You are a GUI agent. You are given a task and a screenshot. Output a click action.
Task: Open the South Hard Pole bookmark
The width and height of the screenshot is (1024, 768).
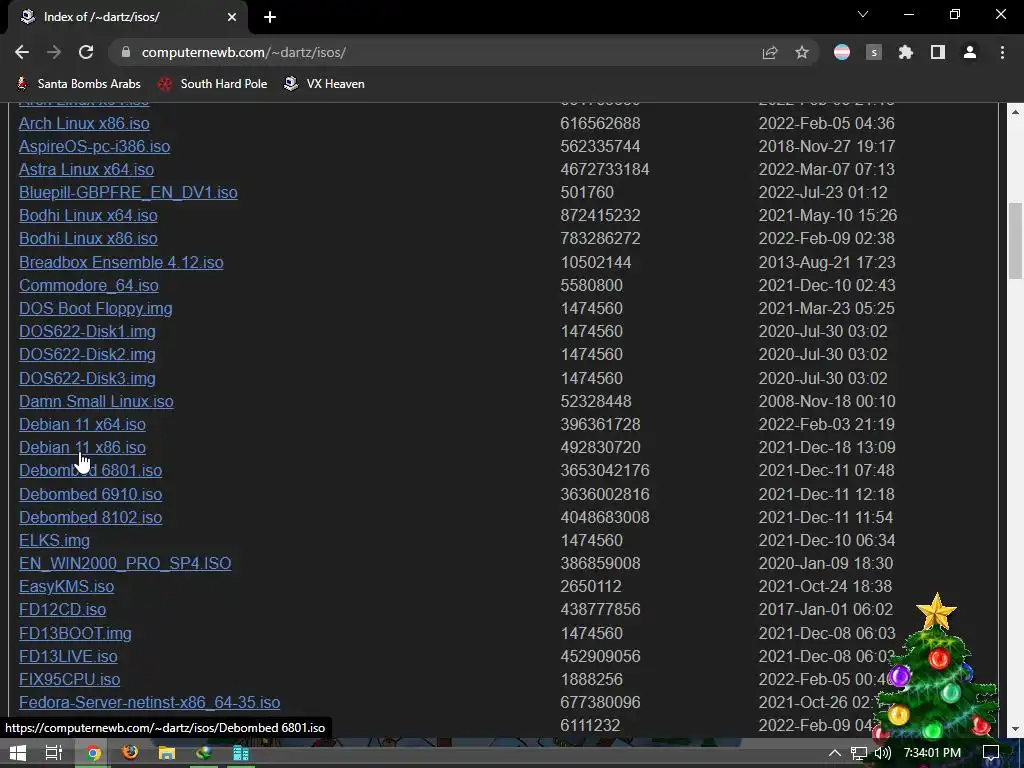click(213, 84)
